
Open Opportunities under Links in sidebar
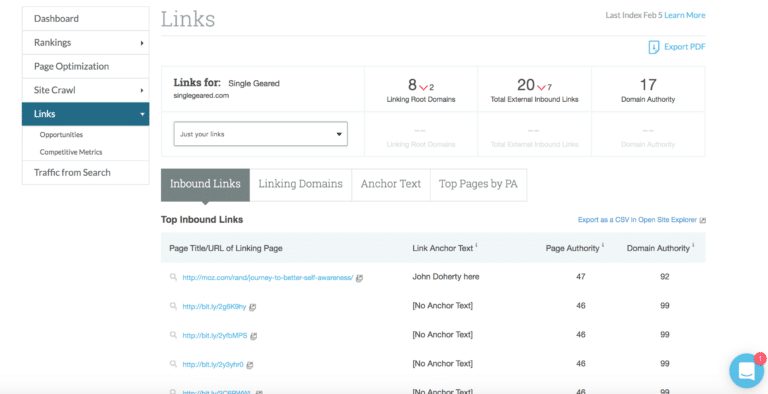click(61, 134)
